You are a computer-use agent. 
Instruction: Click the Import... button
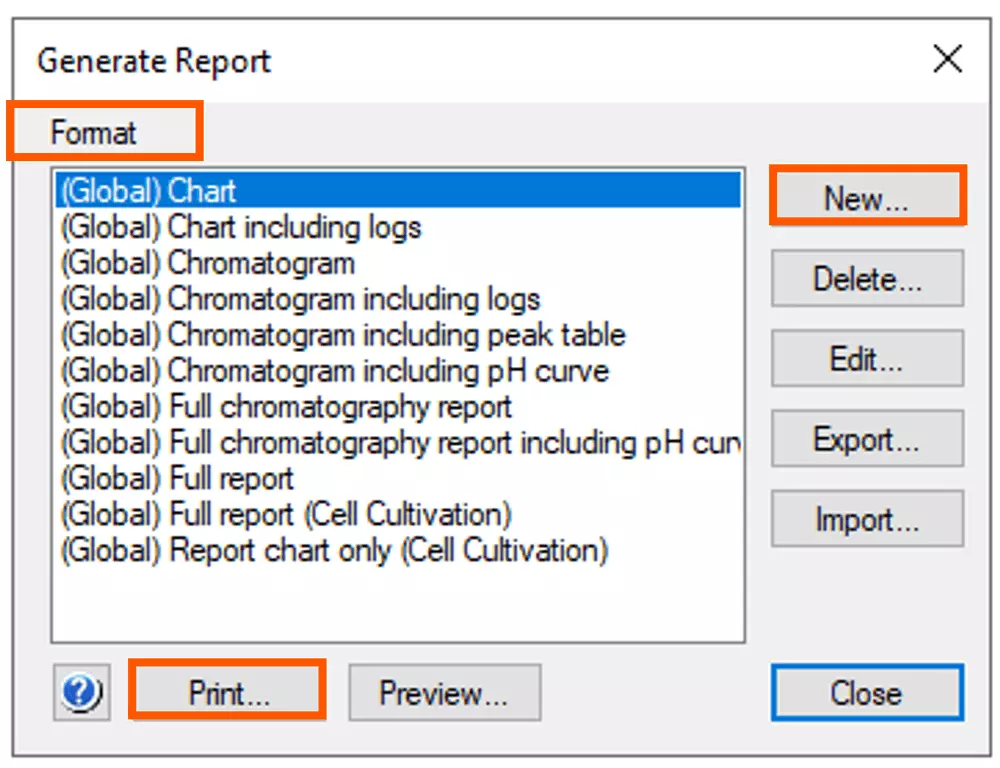pos(866,520)
